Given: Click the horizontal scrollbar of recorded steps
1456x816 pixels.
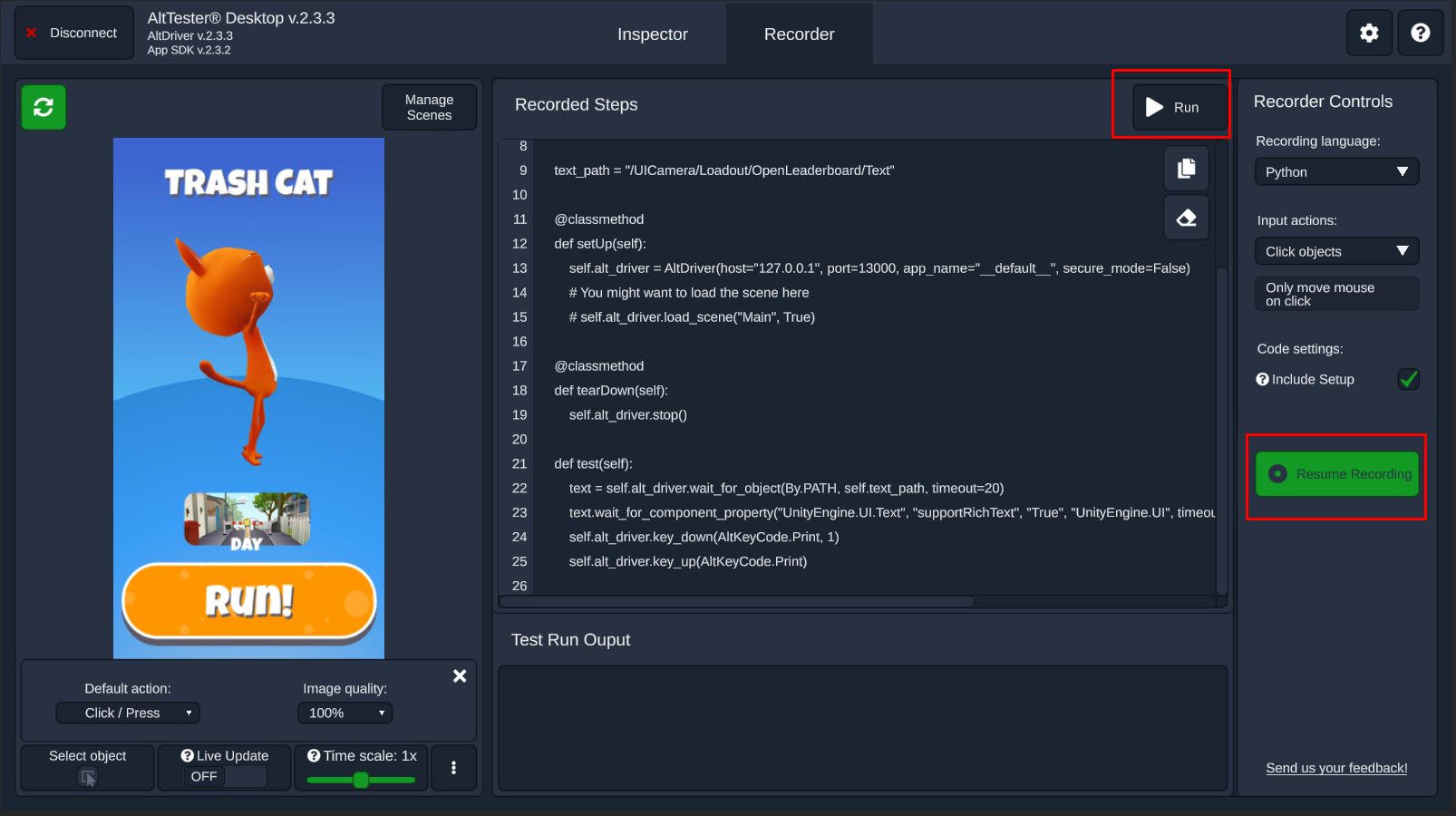Looking at the screenshot, I should click(x=738, y=601).
